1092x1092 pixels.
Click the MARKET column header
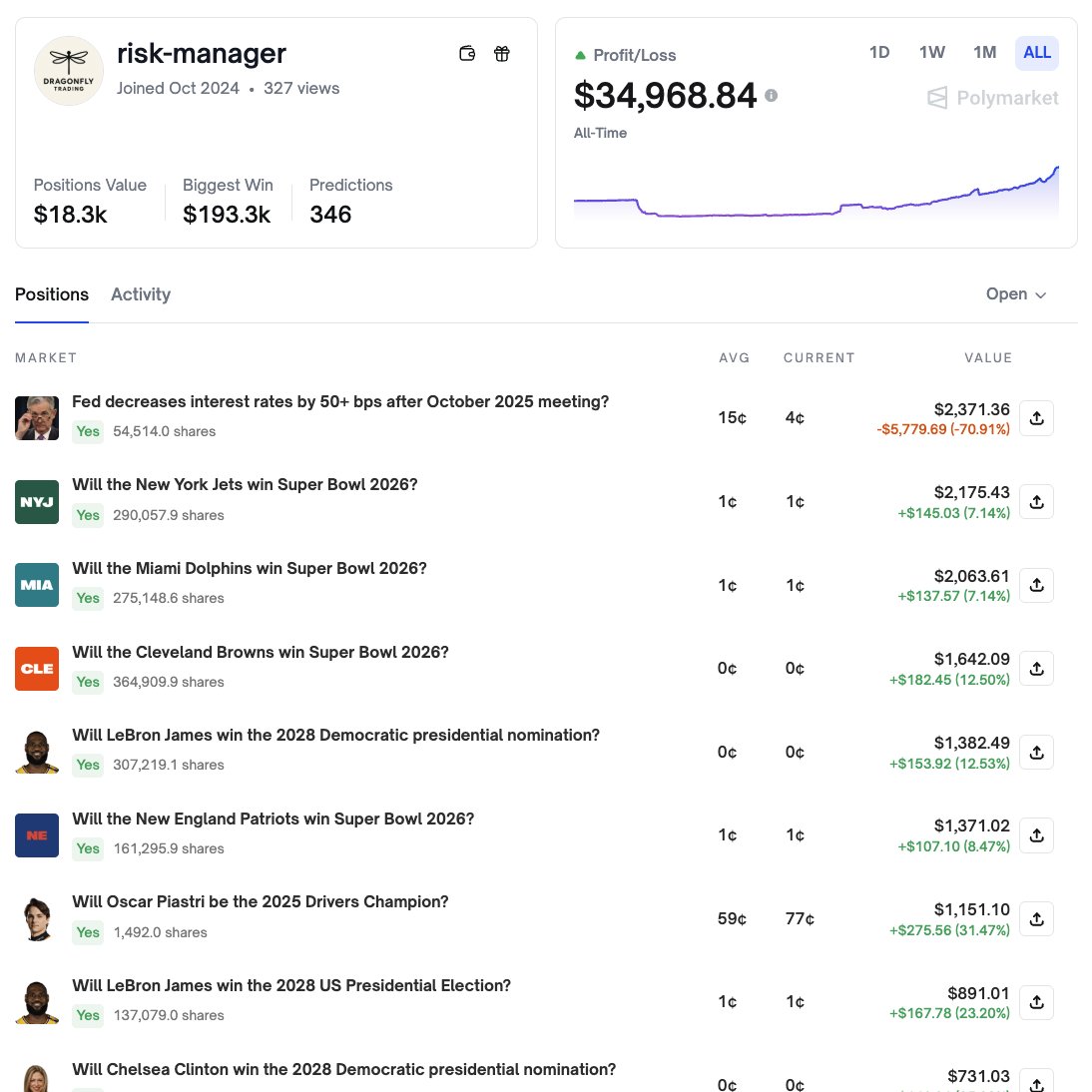pyautogui.click(x=46, y=358)
